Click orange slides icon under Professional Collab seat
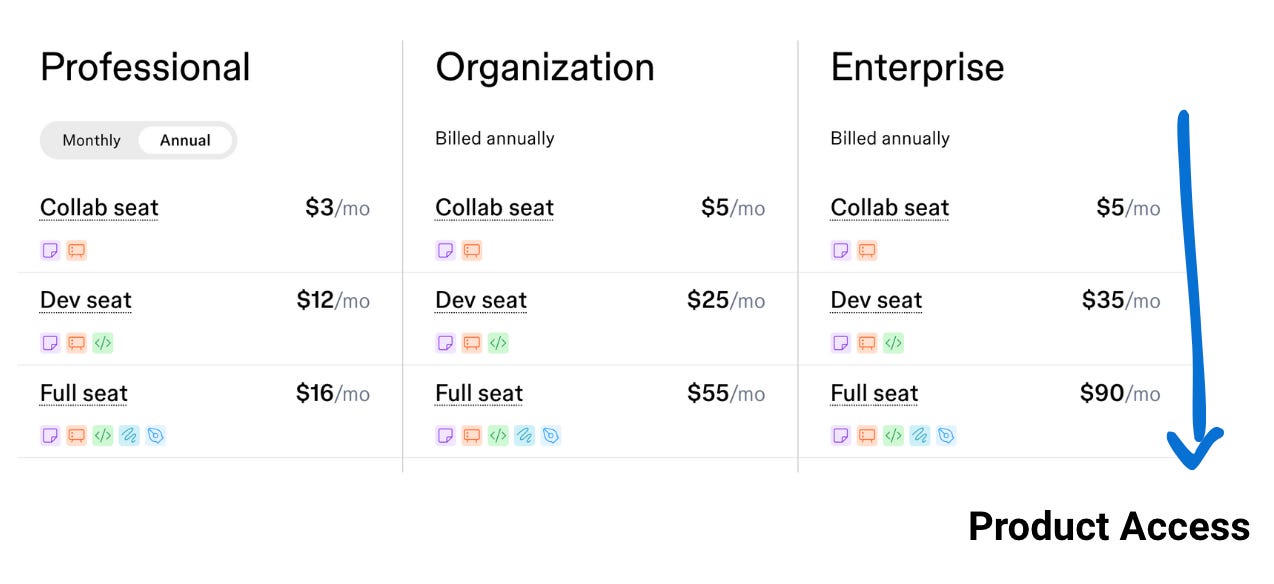 [76, 250]
